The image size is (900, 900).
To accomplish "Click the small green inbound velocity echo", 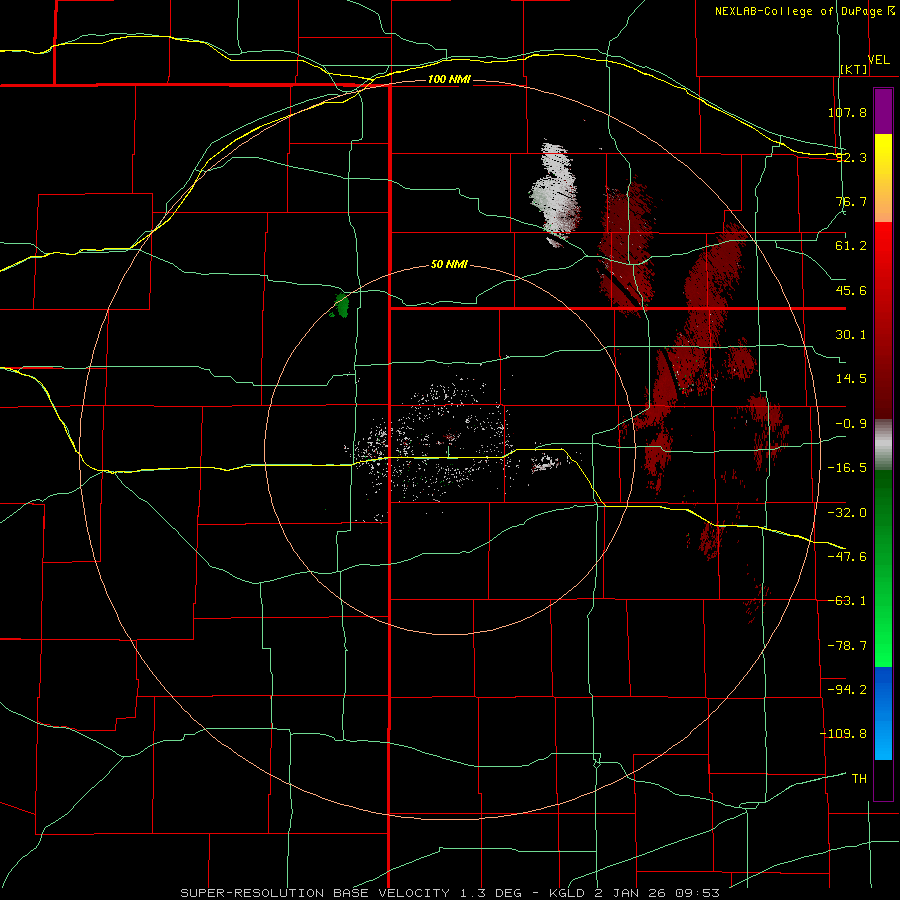I will (x=342, y=305).
